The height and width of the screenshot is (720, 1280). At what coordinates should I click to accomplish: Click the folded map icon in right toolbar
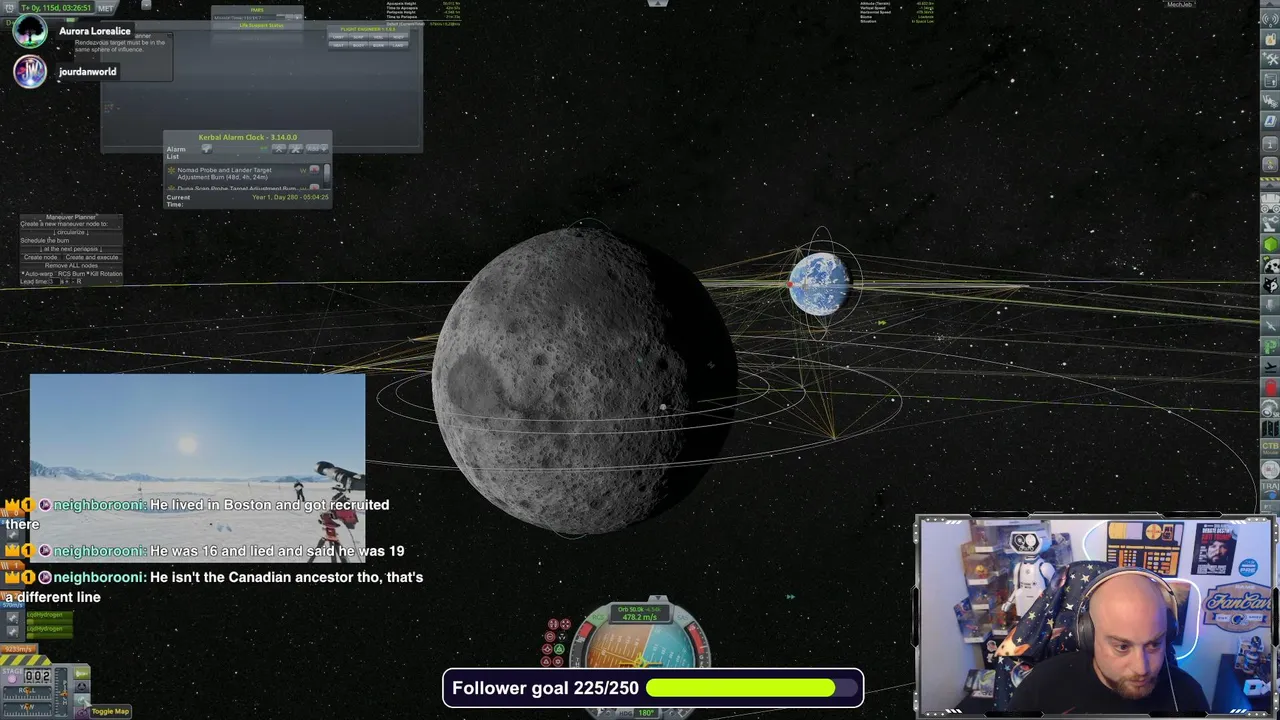(1270, 428)
